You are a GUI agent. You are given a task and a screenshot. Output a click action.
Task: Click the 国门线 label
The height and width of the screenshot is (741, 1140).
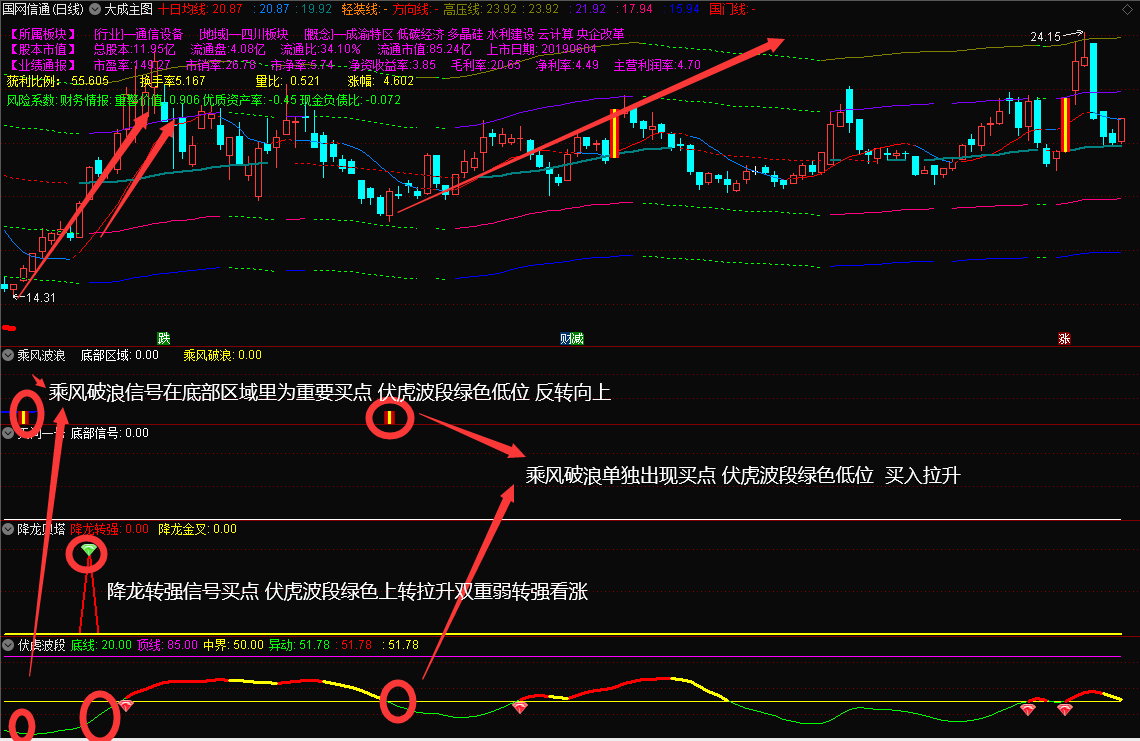point(728,9)
